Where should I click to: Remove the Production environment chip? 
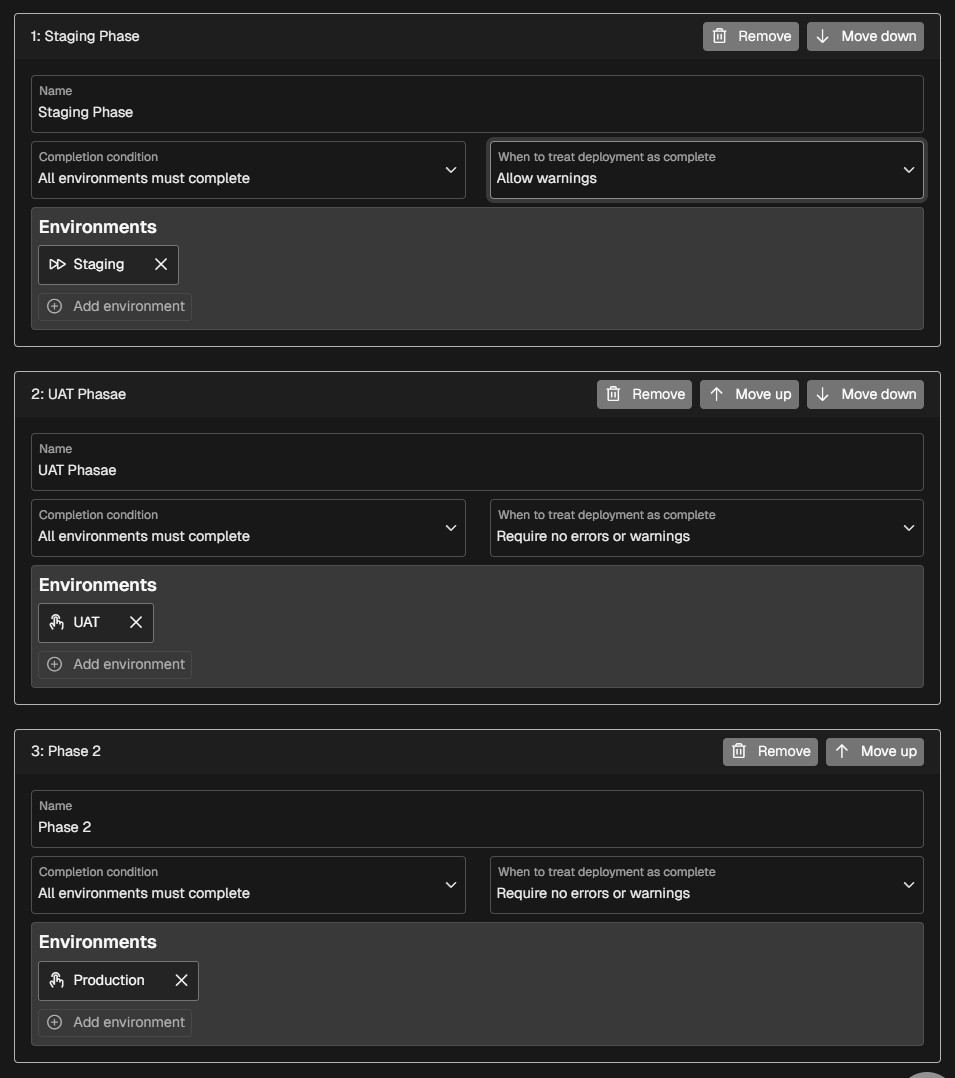[x=182, y=980]
